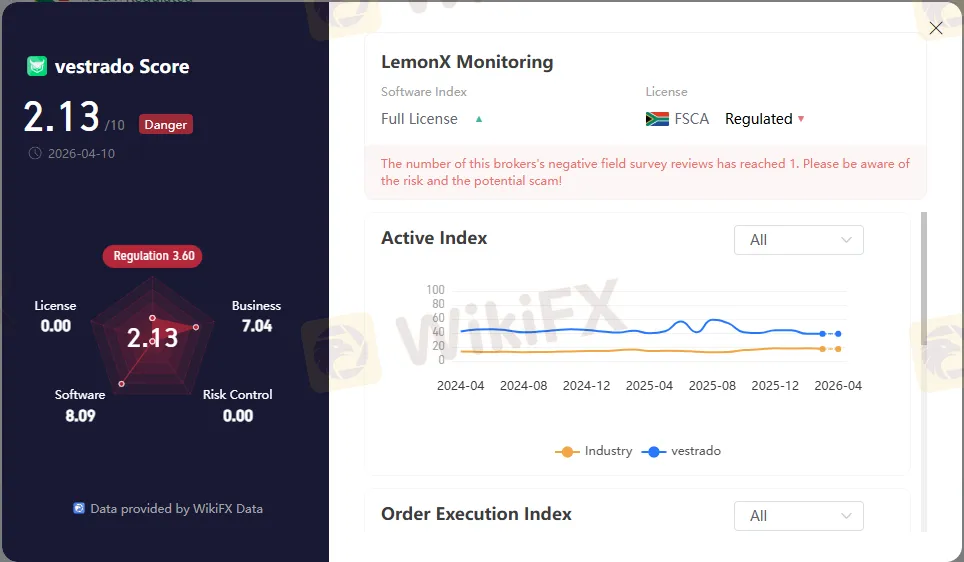Click the WikiFX Data provider icon
This screenshot has height=562, width=964.
tap(79, 508)
